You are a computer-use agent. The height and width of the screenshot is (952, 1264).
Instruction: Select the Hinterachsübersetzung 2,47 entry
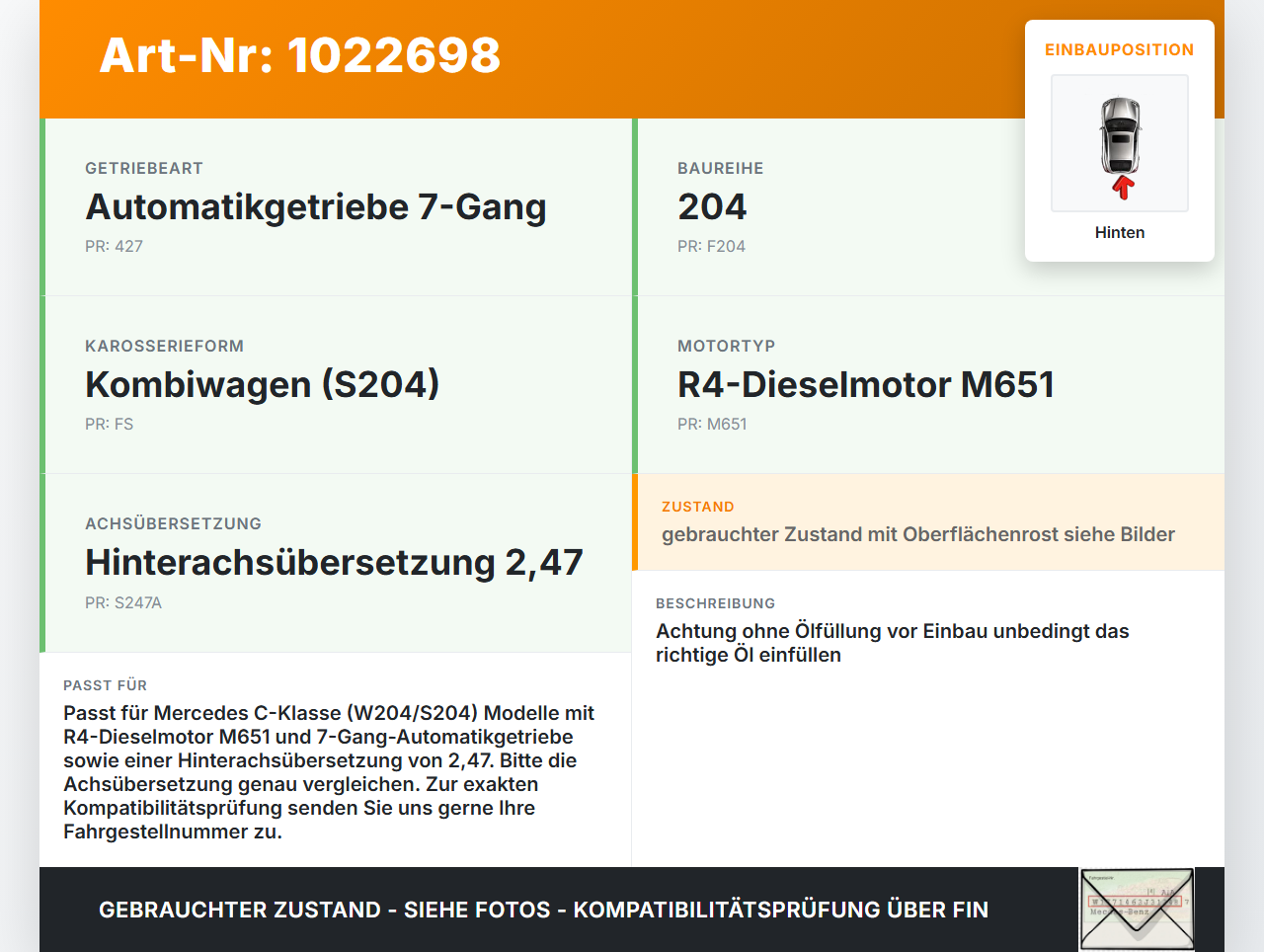click(335, 562)
